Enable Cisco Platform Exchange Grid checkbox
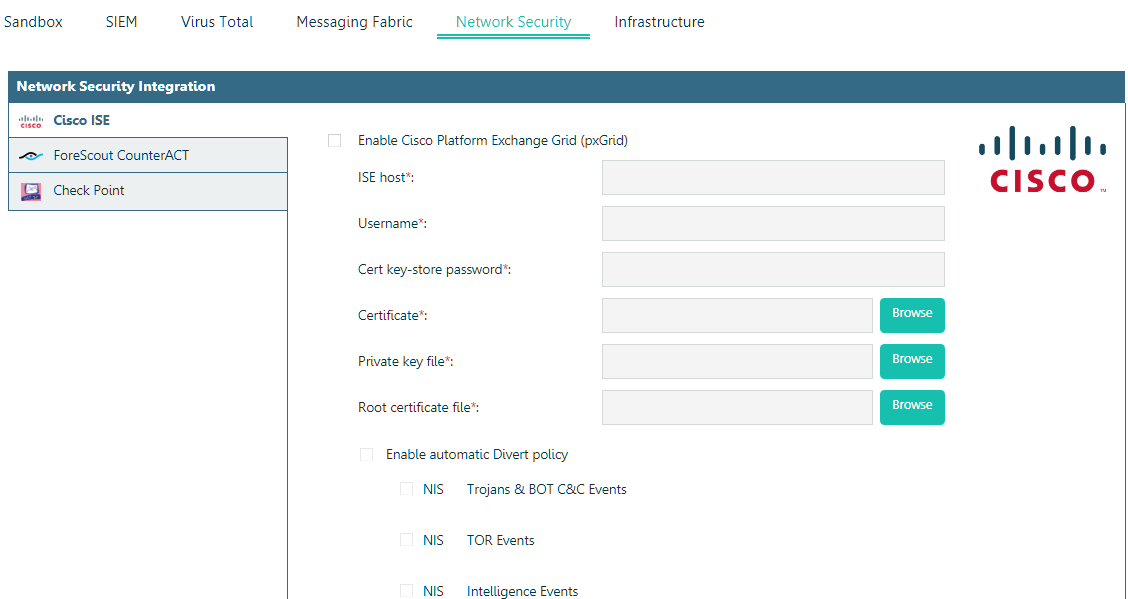The image size is (1128, 599). (x=335, y=141)
